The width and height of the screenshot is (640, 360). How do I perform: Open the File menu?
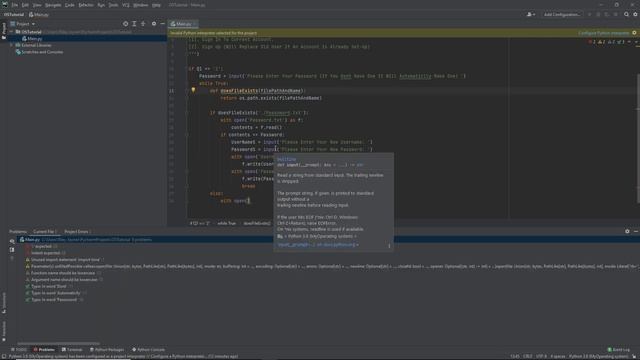point(15,5)
